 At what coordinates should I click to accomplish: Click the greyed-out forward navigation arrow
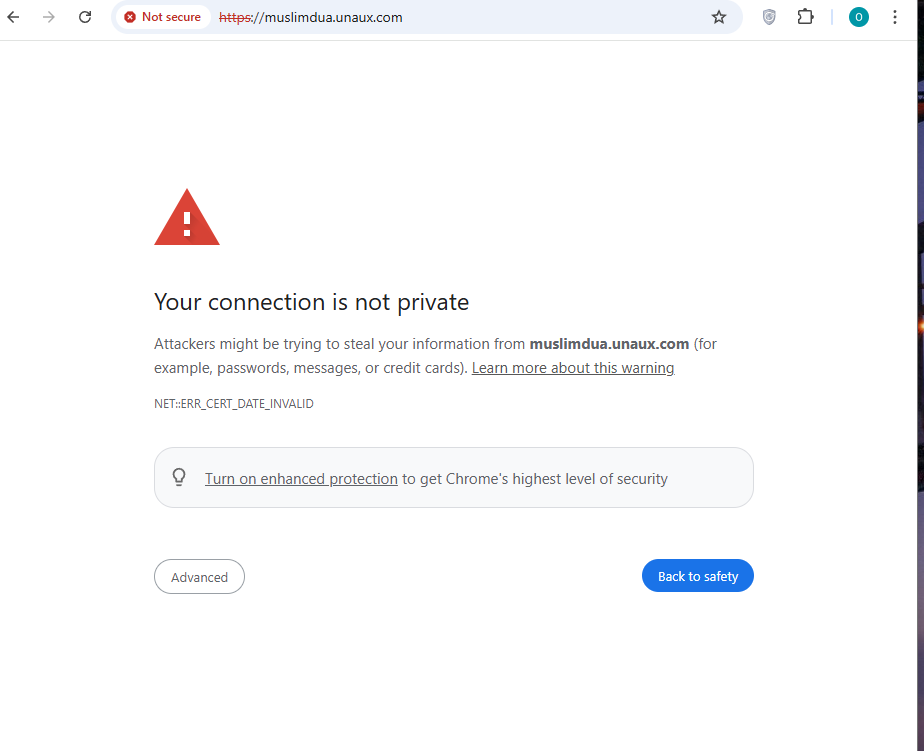tap(49, 17)
